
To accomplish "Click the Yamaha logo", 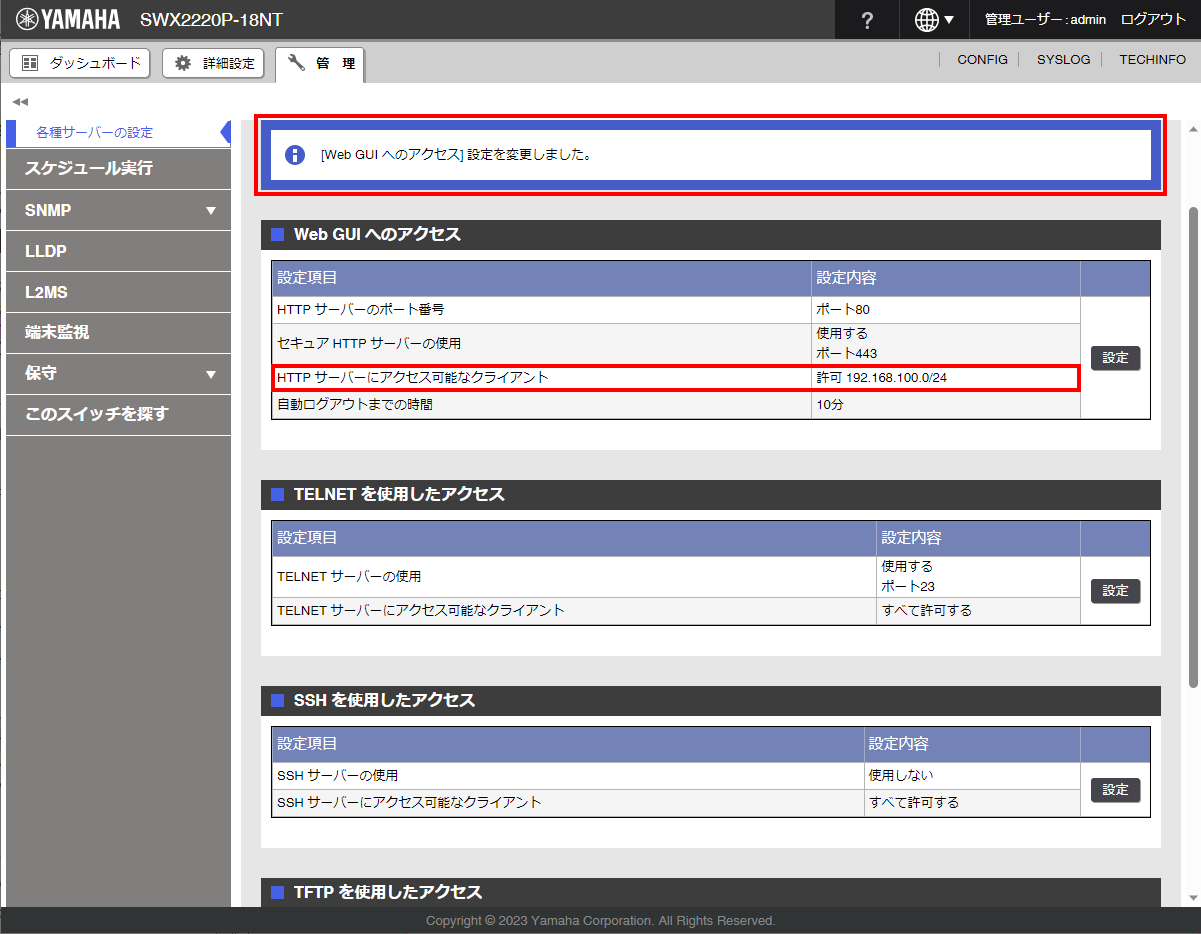I will pyautogui.click(x=68, y=20).
